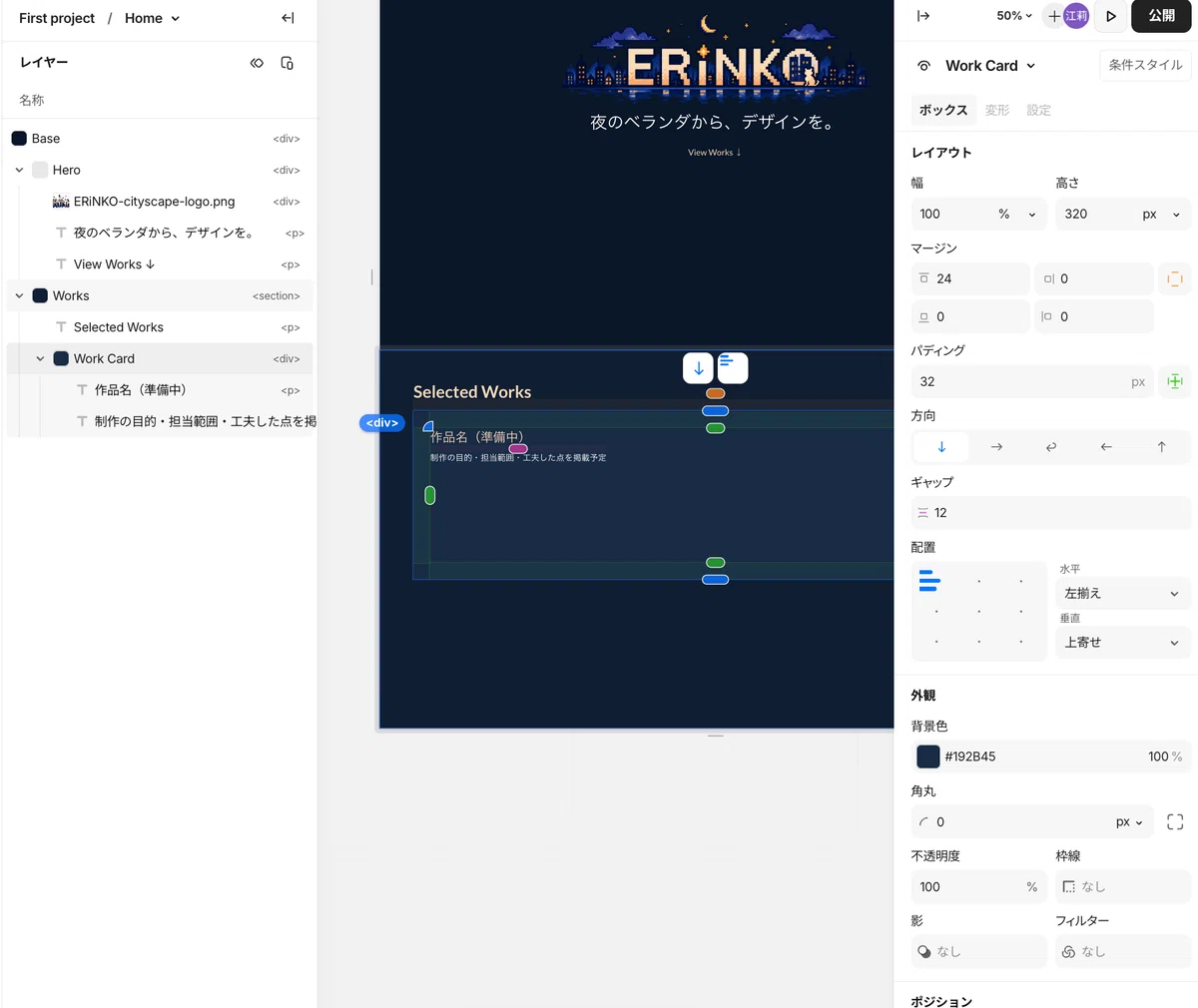Click the 夜のベランダから tagline on canvas
Image resolution: width=1198 pixels, height=1008 pixels.
(714, 122)
